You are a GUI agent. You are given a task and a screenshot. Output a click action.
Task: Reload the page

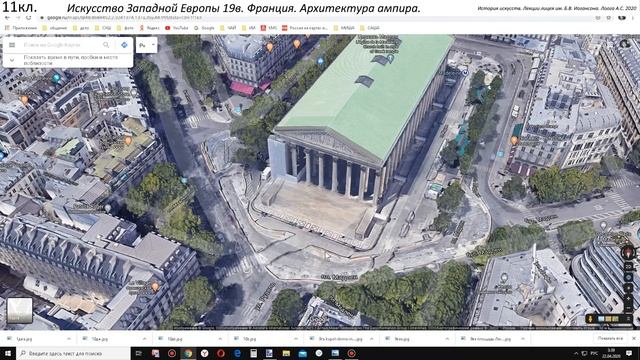(x=28, y=18)
